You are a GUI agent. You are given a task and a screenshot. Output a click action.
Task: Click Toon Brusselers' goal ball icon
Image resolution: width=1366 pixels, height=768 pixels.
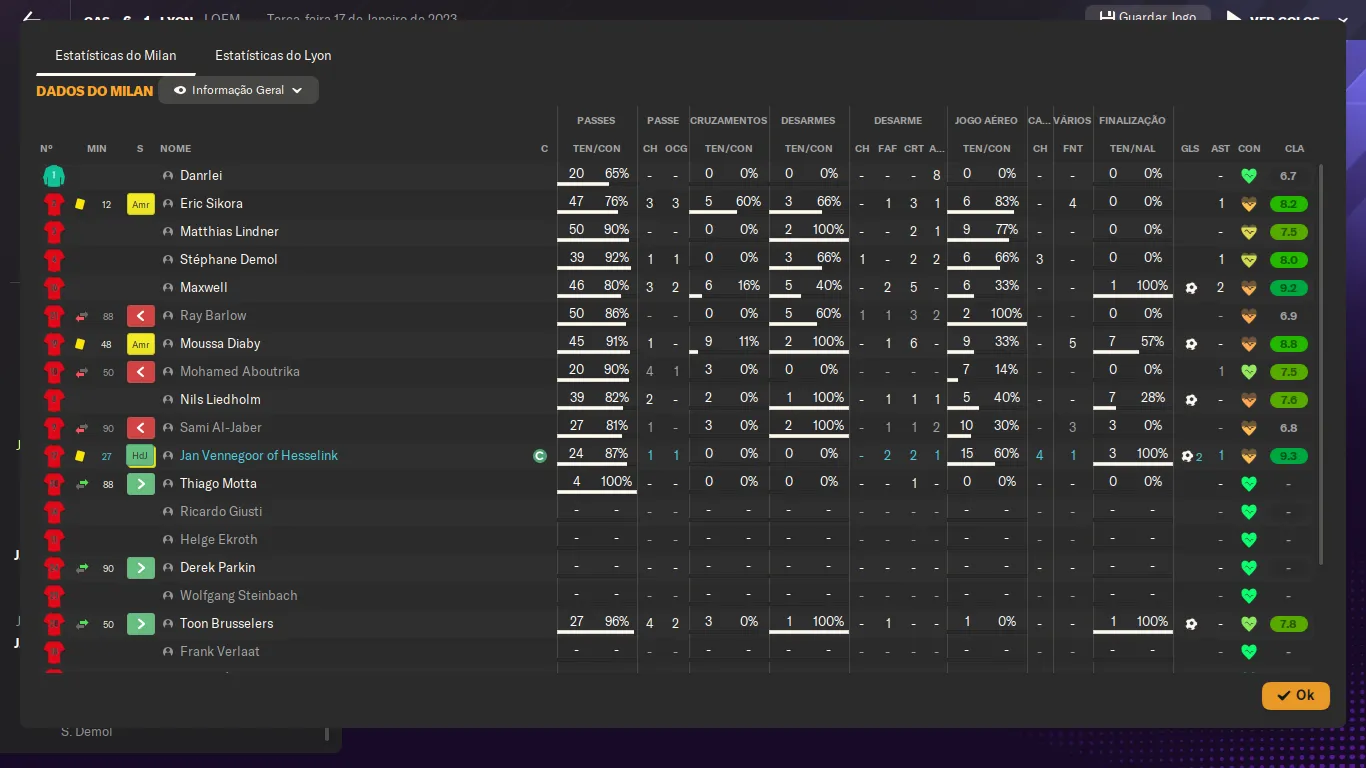(1190, 624)
